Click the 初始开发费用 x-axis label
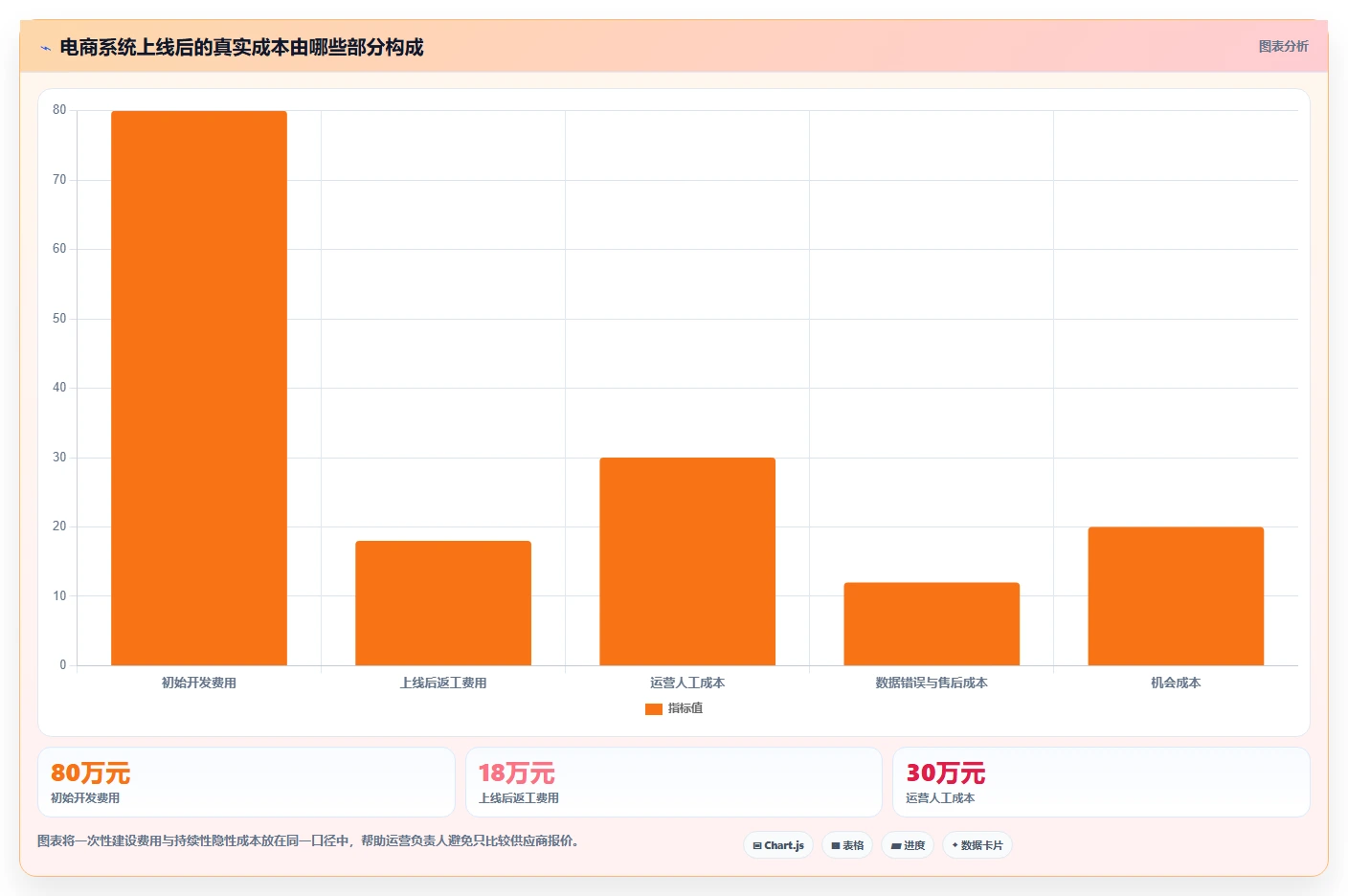The image size is (1348, 896). [199, 683]
